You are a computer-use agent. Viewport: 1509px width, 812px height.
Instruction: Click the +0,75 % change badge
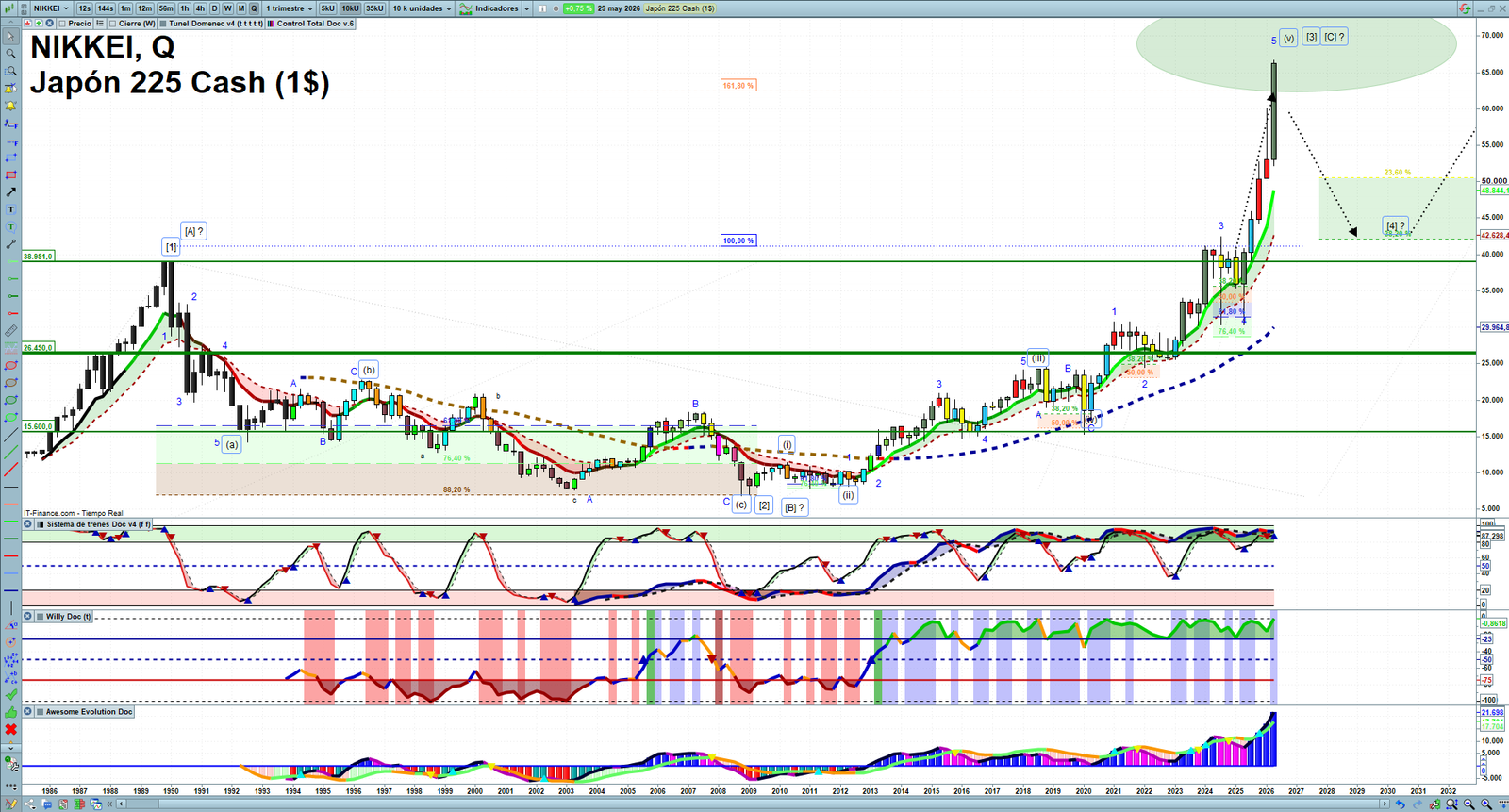coord(578,8)
